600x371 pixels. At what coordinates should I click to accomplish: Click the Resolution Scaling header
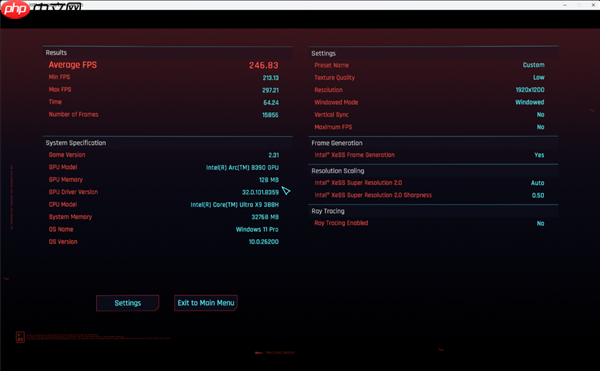338,171
